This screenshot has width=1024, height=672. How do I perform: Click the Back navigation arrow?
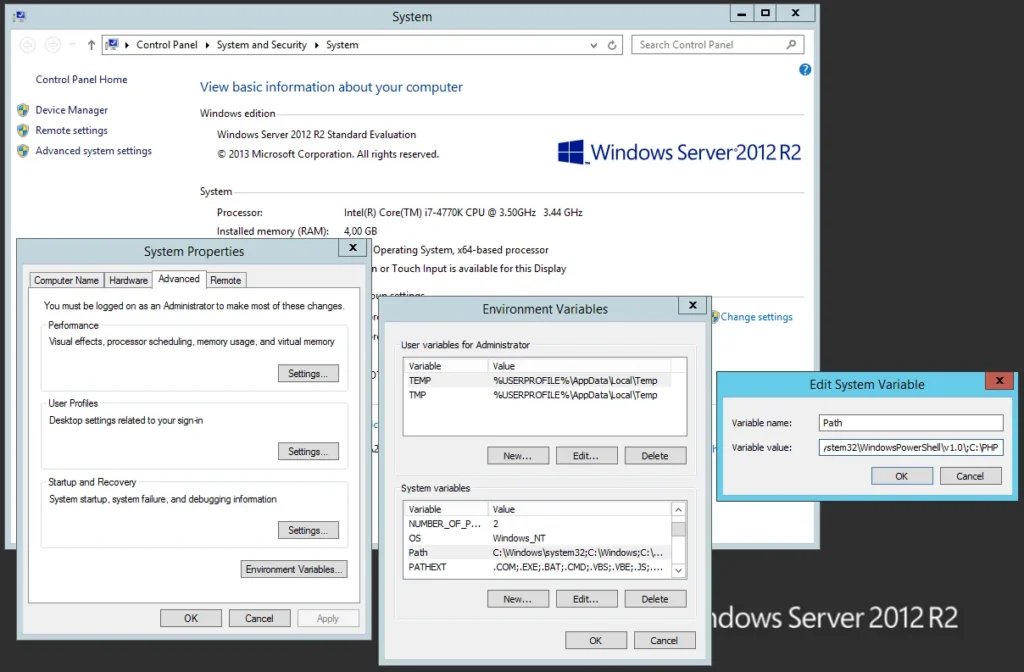(28, 45)
